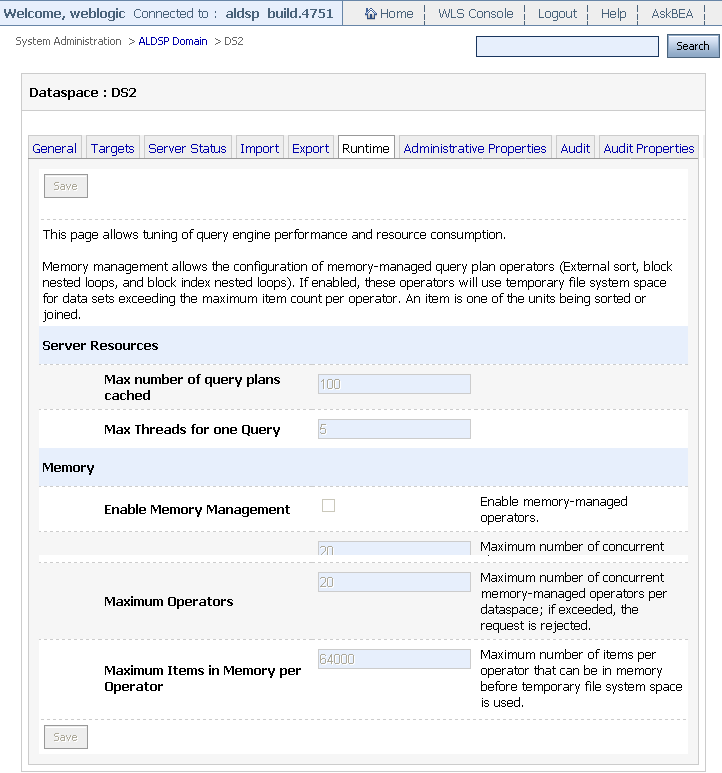Switch to the Targets tab

point(113,148)
